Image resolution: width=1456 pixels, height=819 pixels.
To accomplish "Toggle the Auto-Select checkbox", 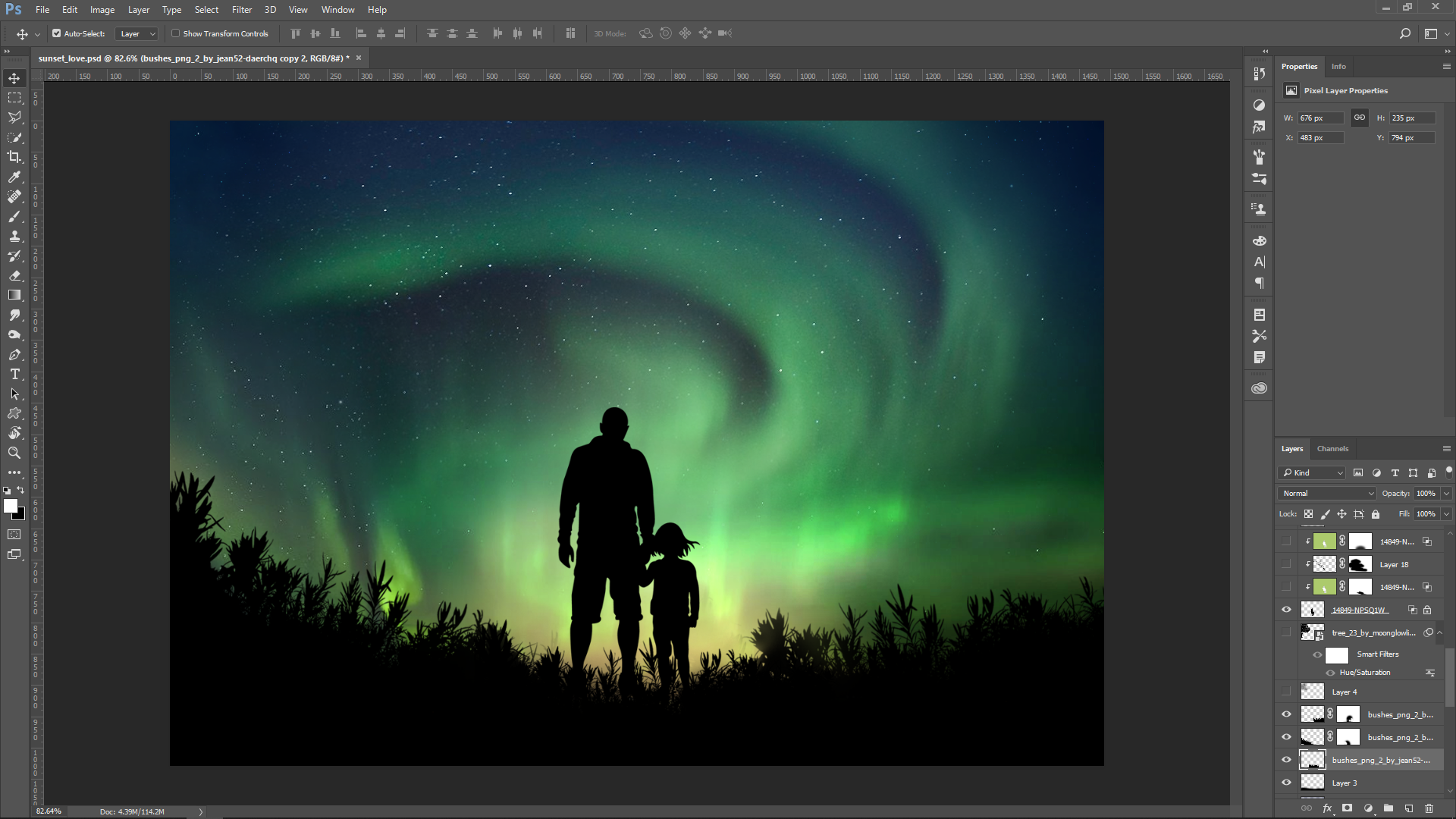I will tap(56, 33).
